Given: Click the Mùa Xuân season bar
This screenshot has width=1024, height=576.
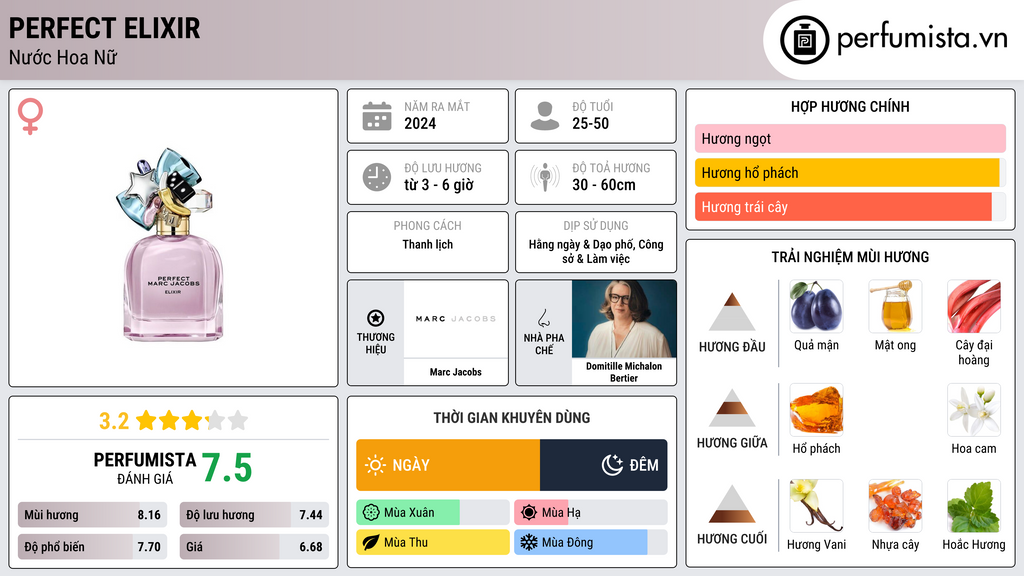Looking at the screenshot, I should click(x=433, y=513).
